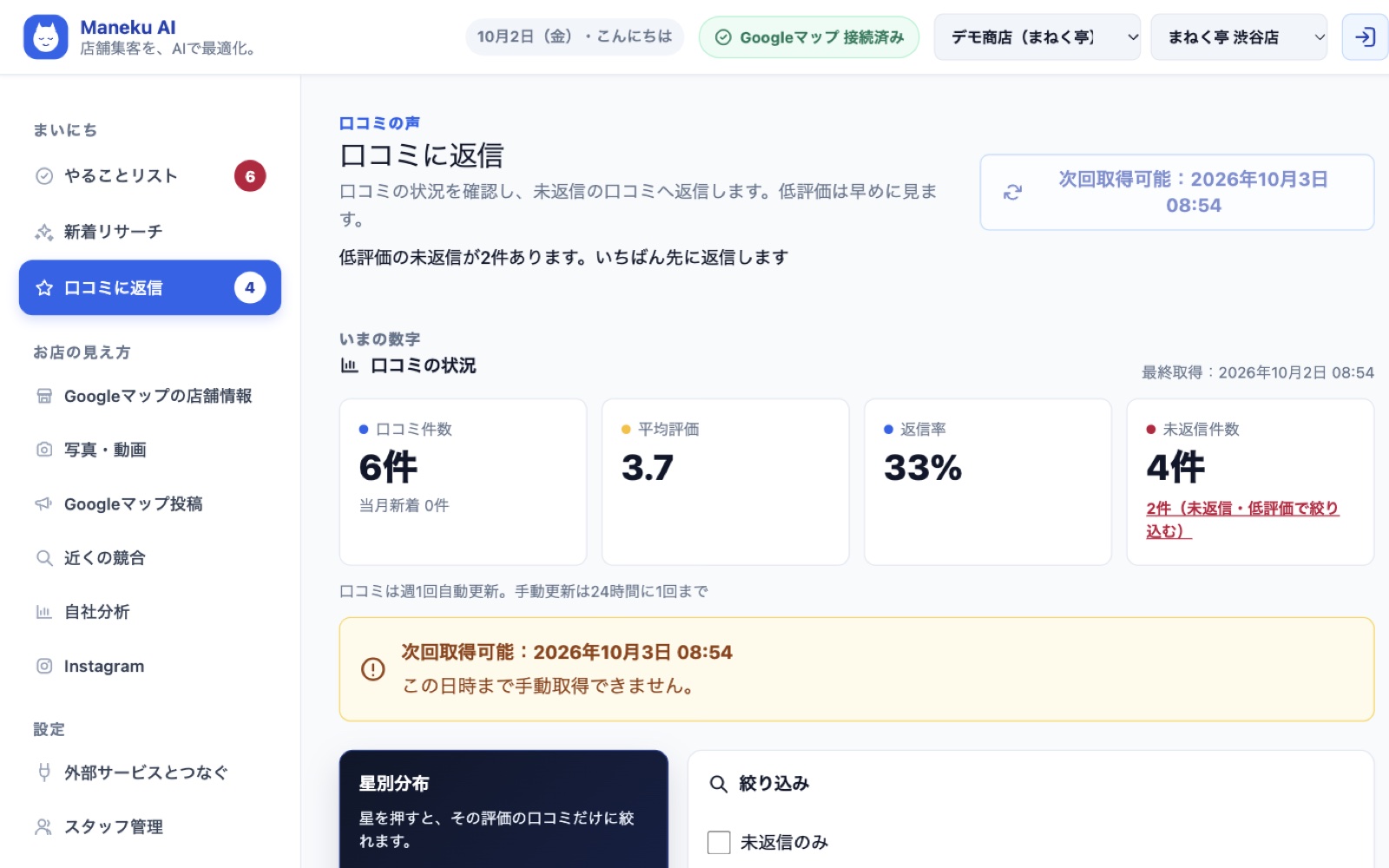This screenshot has height=868, width=1389.
Task: Click the 新着リサーチ sparkle icon
Action: click(x=44, y=232)
